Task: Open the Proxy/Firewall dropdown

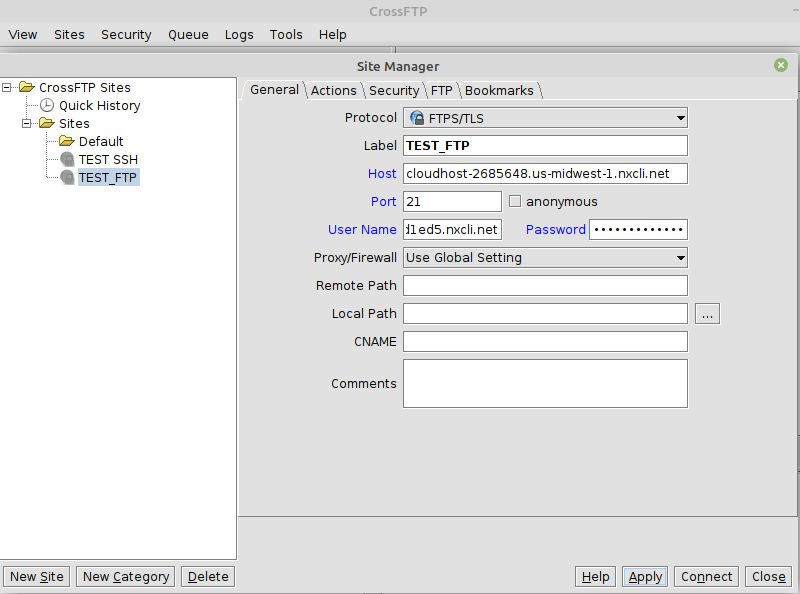Action: click(679, 258)
